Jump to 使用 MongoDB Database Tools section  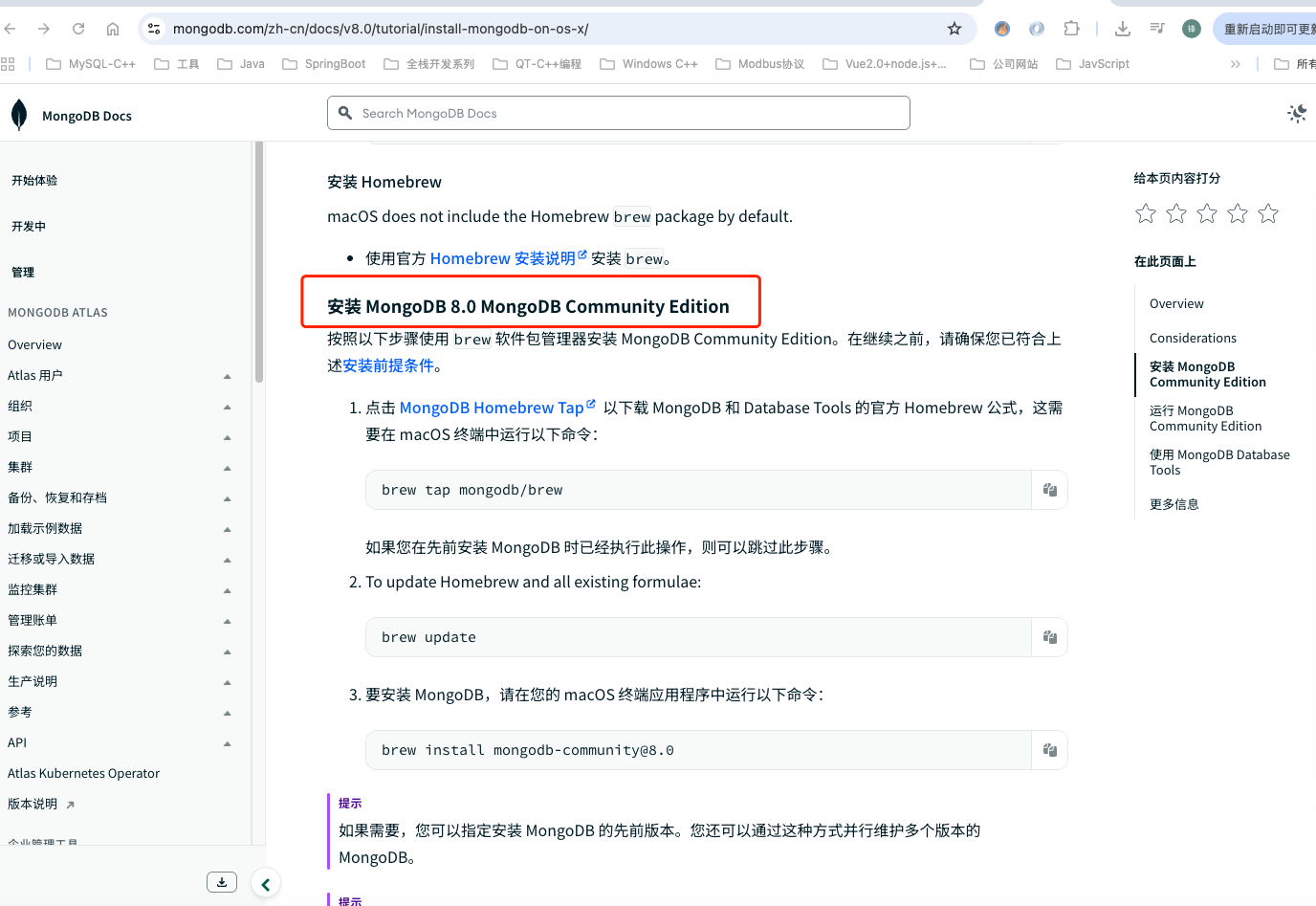(1219, 462)
